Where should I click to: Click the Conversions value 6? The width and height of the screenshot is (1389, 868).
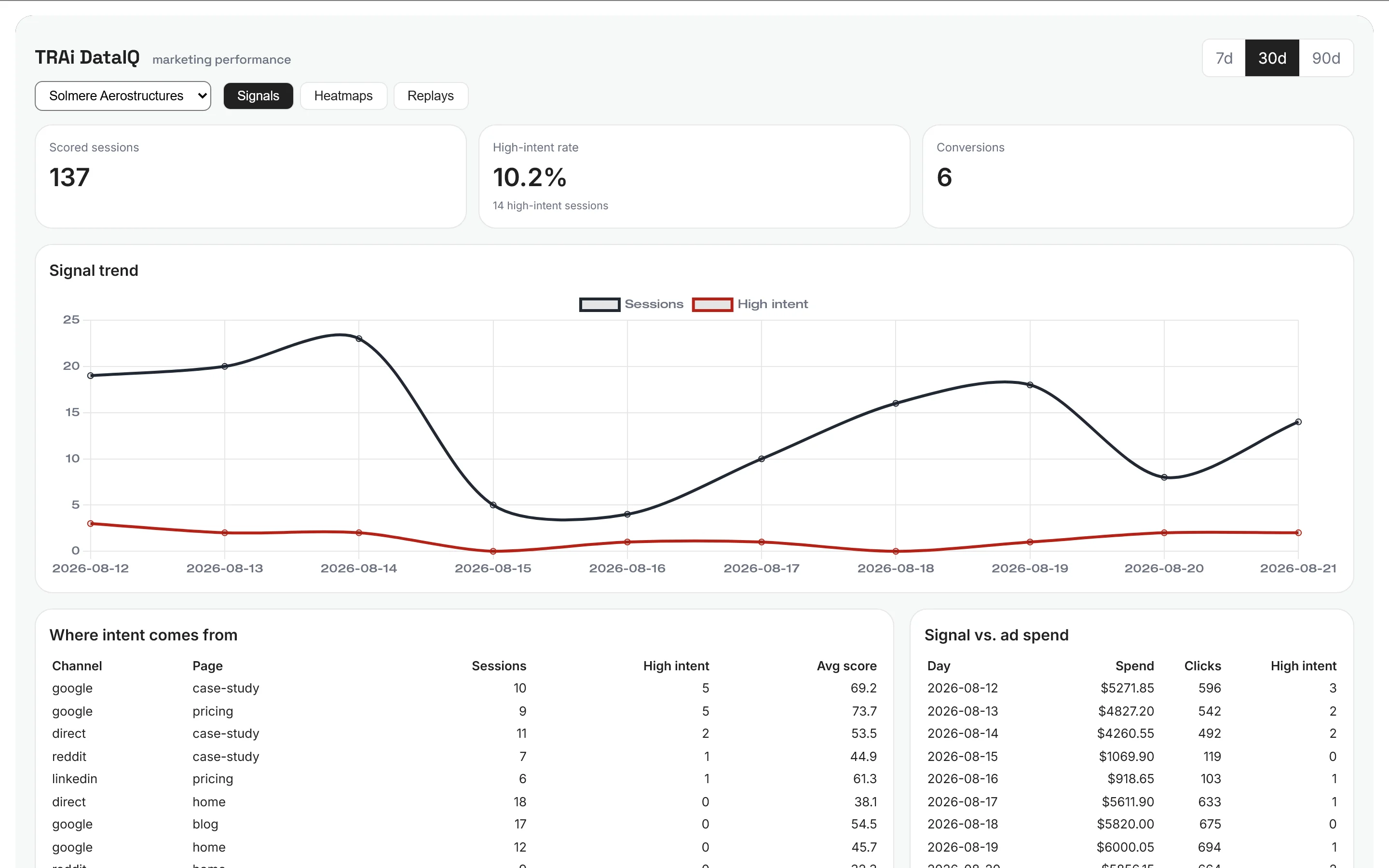pos(944,177)
